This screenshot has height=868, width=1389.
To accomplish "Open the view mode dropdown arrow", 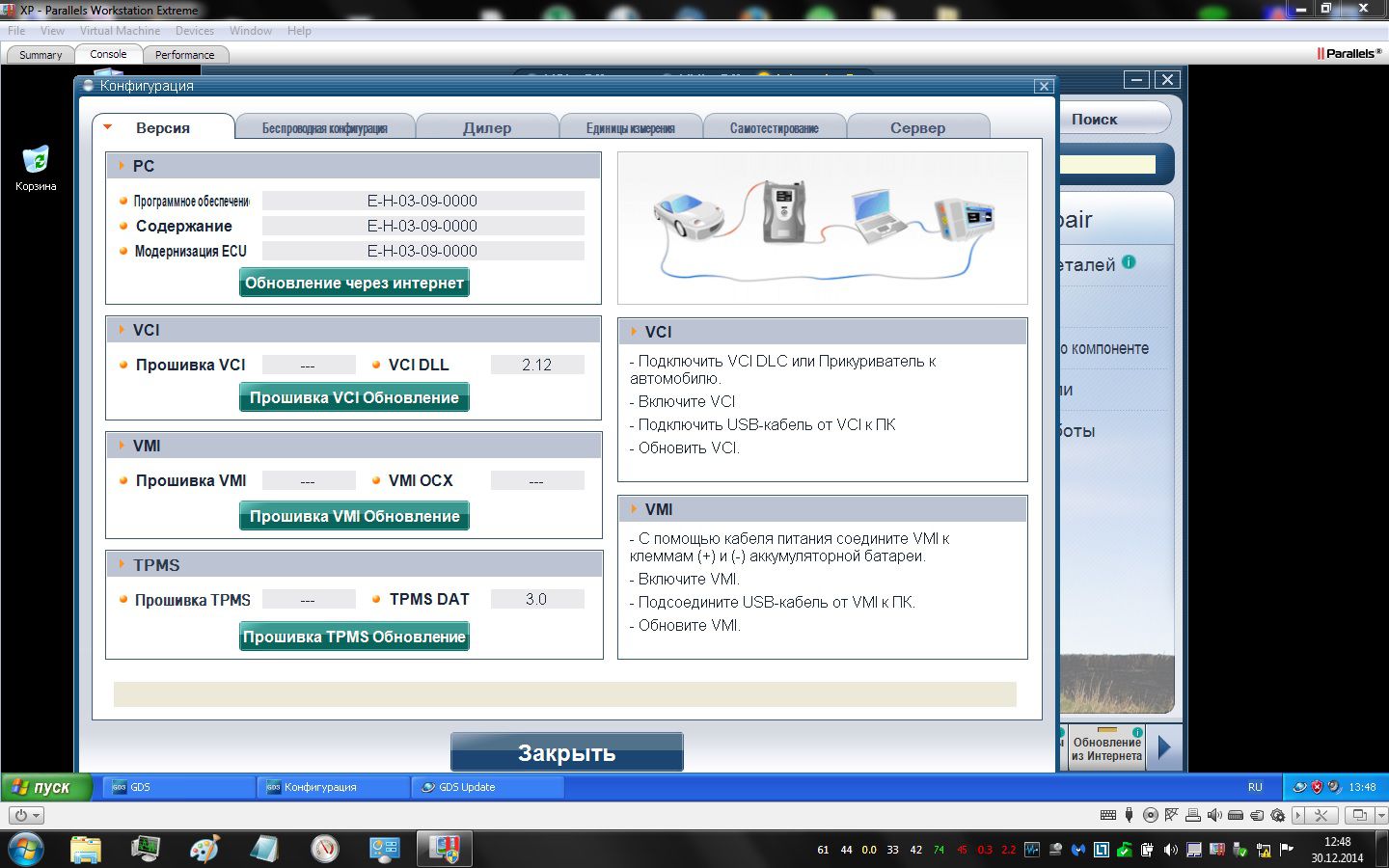I will (x=1380, y=815).
